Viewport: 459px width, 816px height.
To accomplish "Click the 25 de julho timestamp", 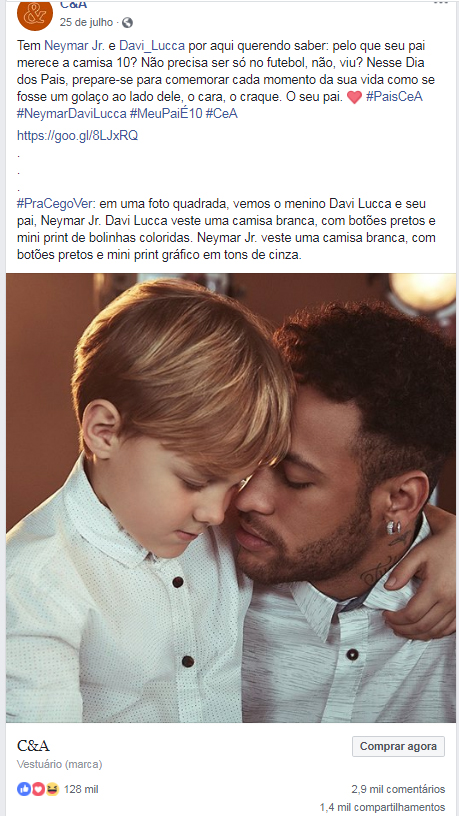I will [x=86, y=22].
